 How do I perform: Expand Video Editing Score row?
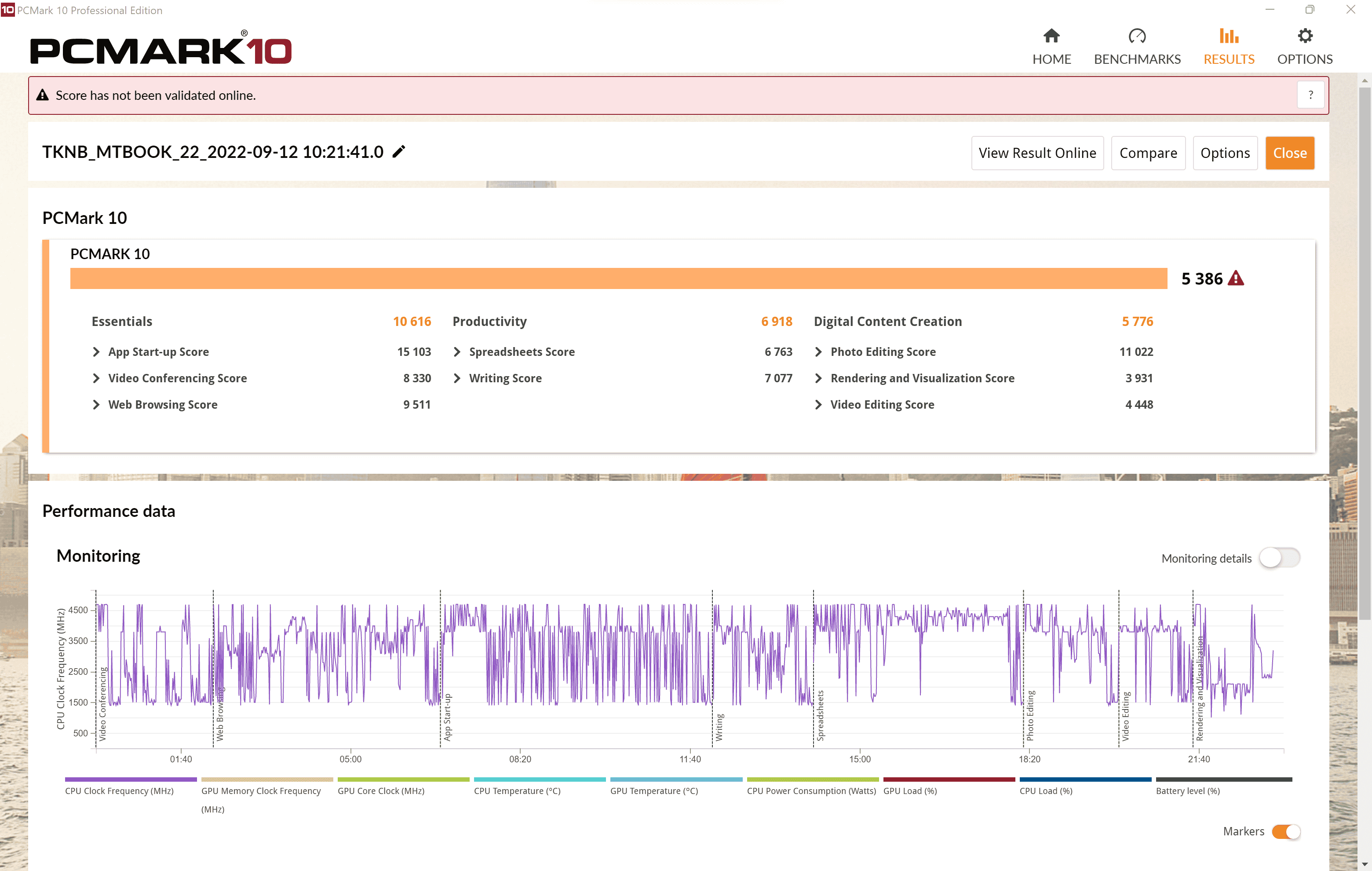tap(818, 405)
